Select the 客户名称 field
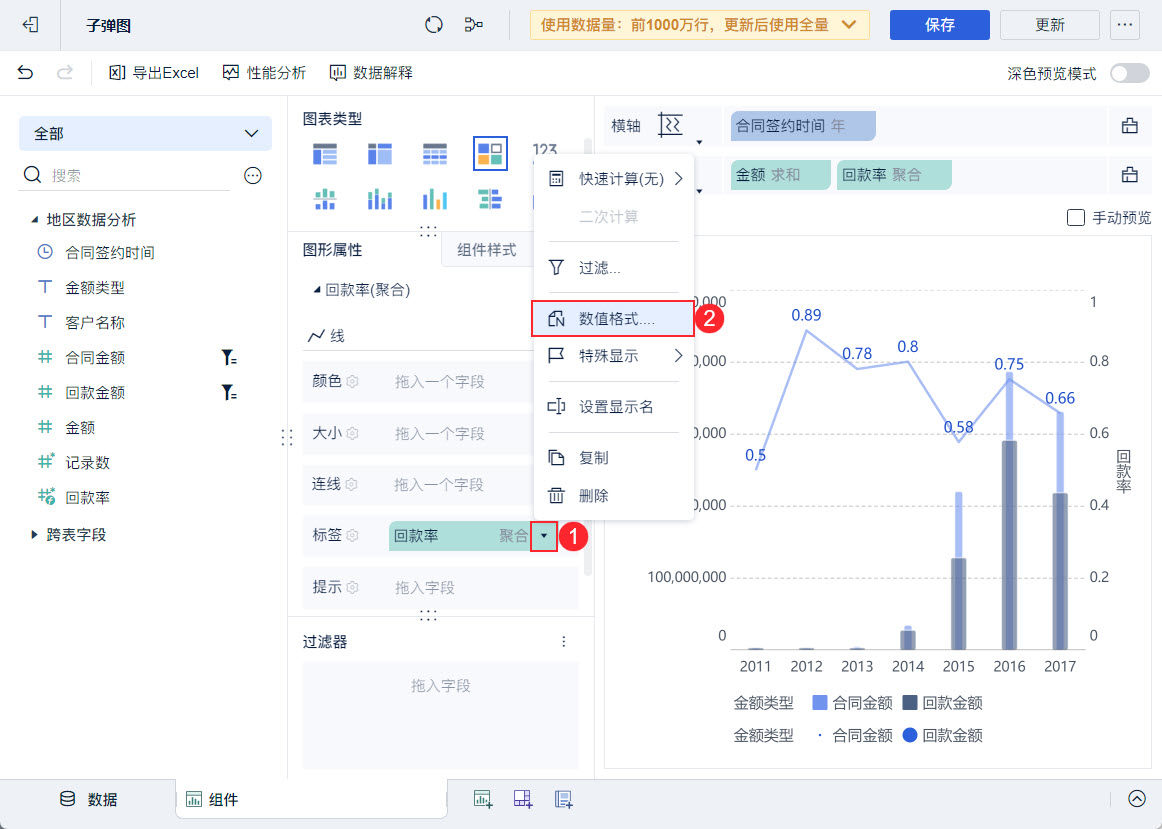Image resolution: width=1162 pixels, height=829 pixels. [94, 322]
